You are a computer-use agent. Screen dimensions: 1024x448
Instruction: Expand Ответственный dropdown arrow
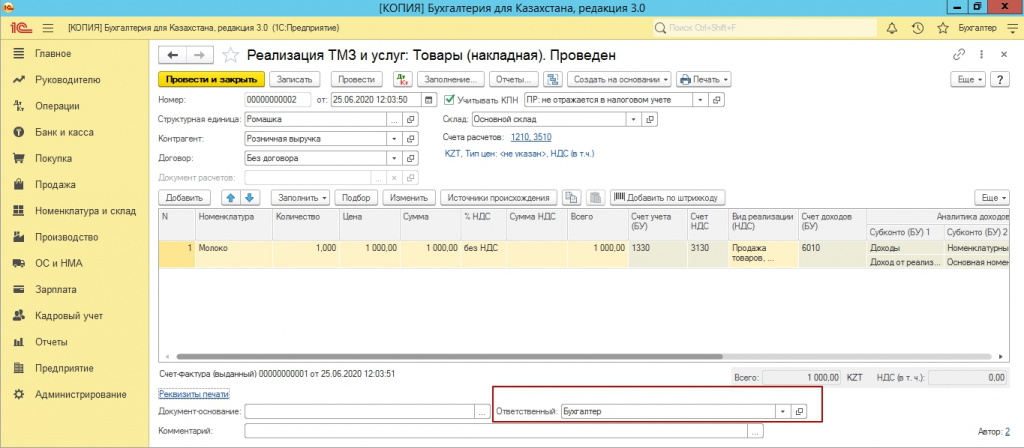pos(782,411)
